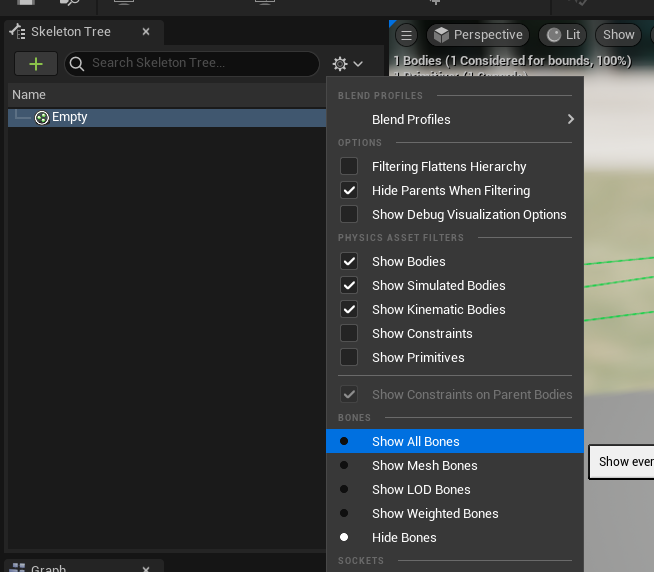This screenshot has width=654, height=572.
Task: Expand the Blend Profiles submenu
Action: [455, 120]
